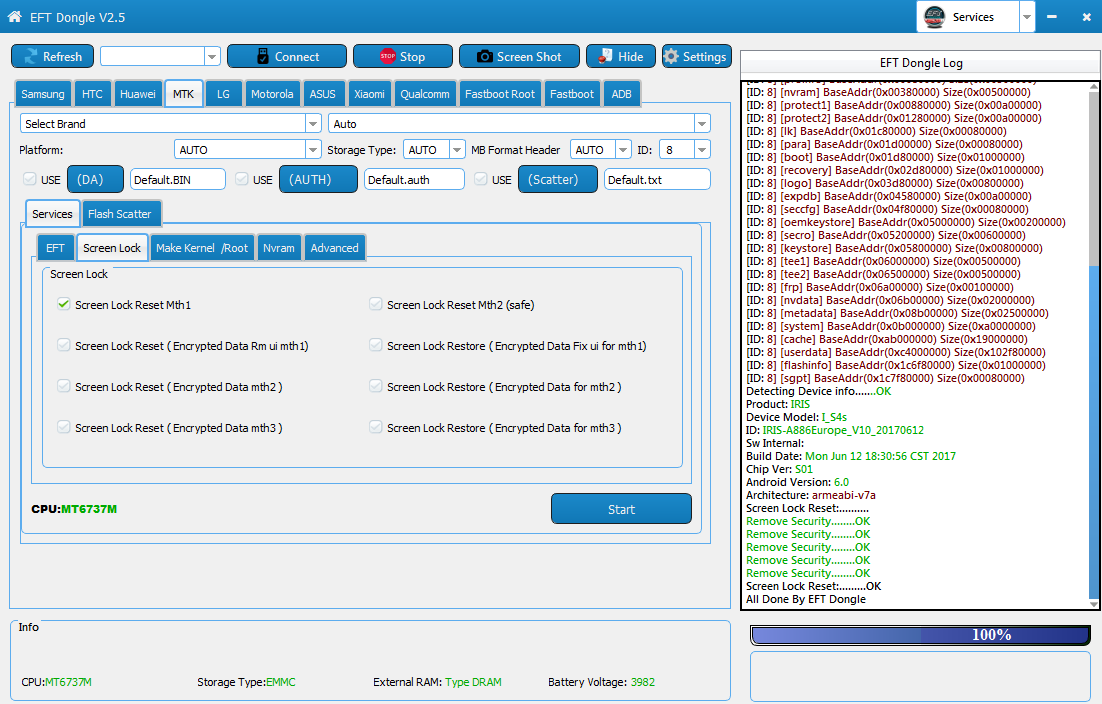The height and width of the screenshot is (704, 1102).
Task: Click the (Scatter) file button
Action: click(x=557, y=179)
